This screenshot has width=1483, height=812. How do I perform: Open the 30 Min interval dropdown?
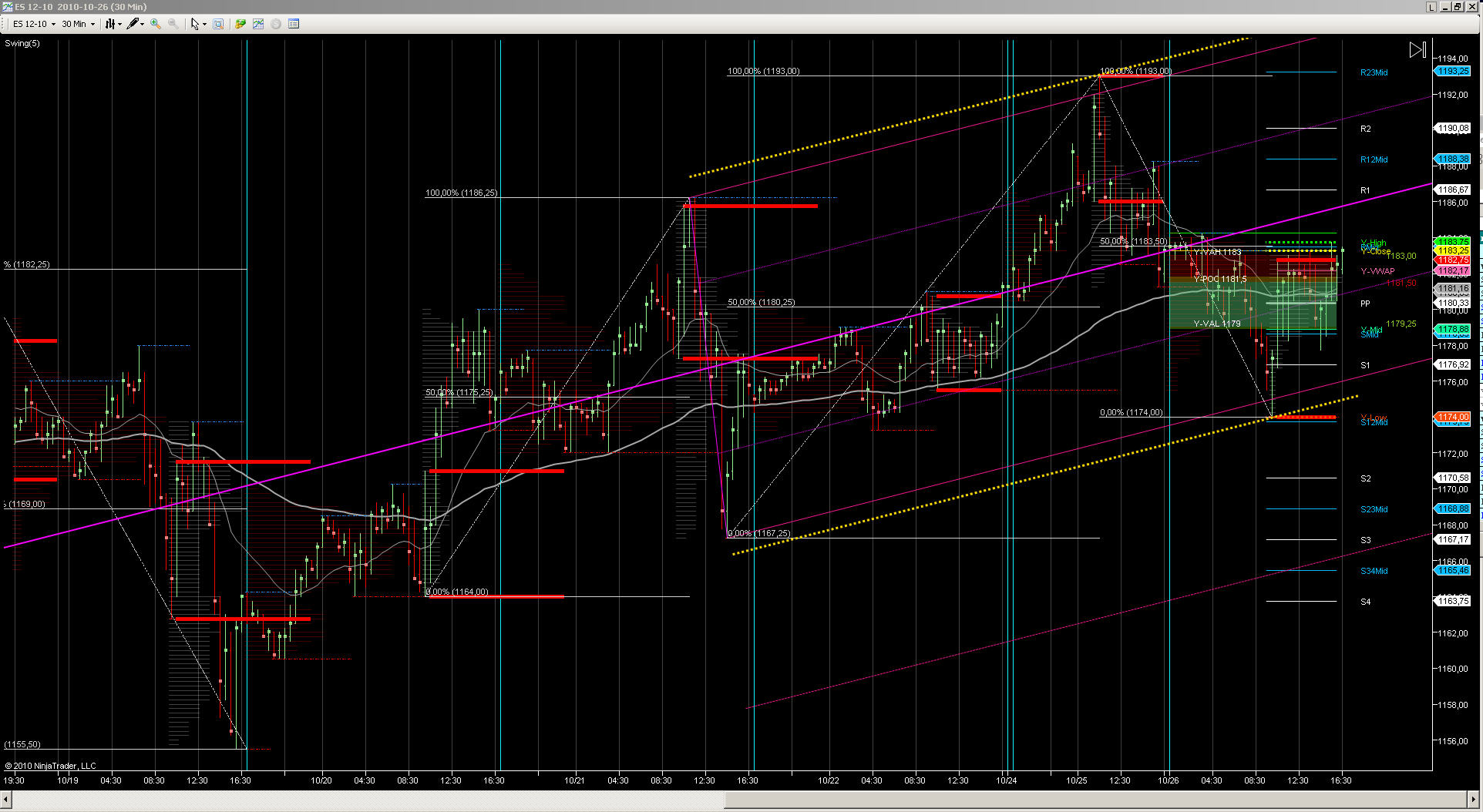click(x=78, y=24)
